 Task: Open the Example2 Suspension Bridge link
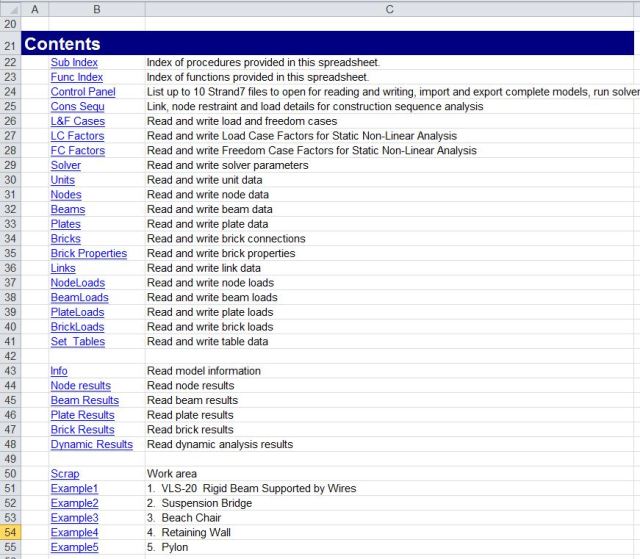pos(74,503)
